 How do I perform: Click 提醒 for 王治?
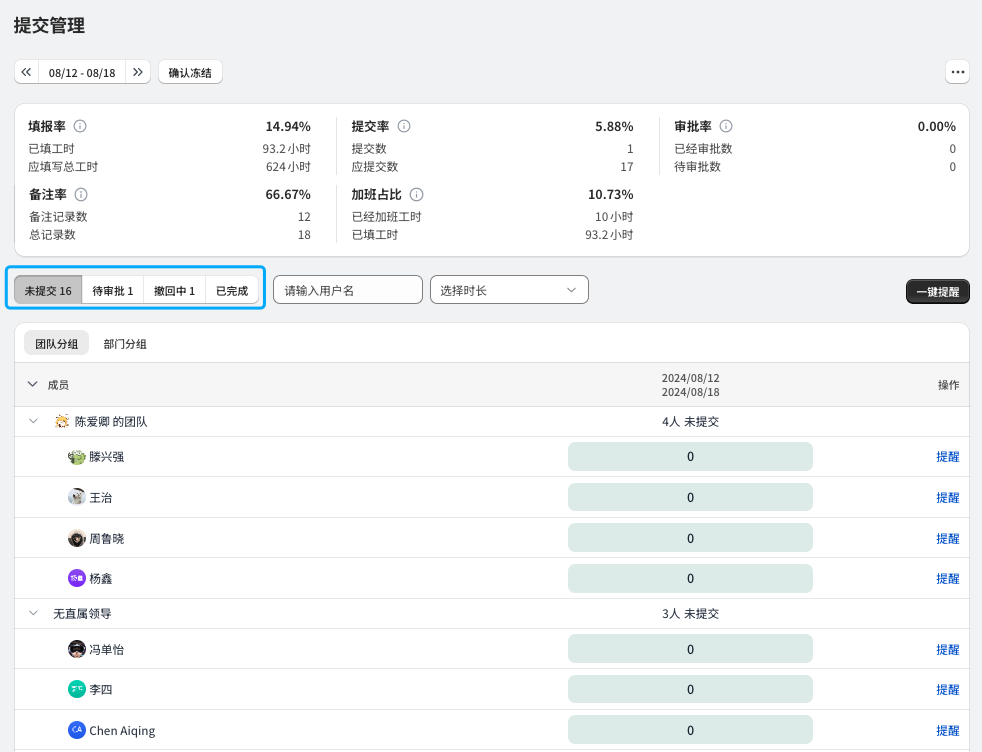[948, 497]
